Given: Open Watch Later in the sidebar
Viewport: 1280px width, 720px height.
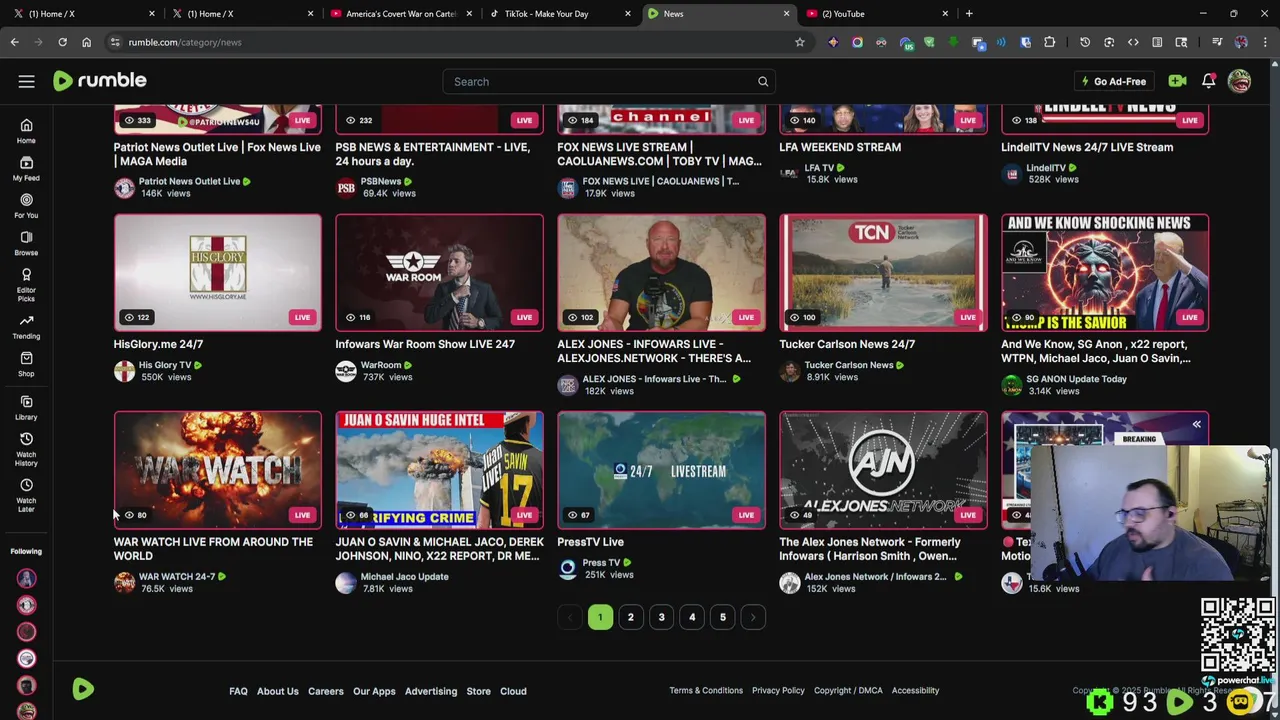Looking at the screenshot, I should click(x=26, y=495).
